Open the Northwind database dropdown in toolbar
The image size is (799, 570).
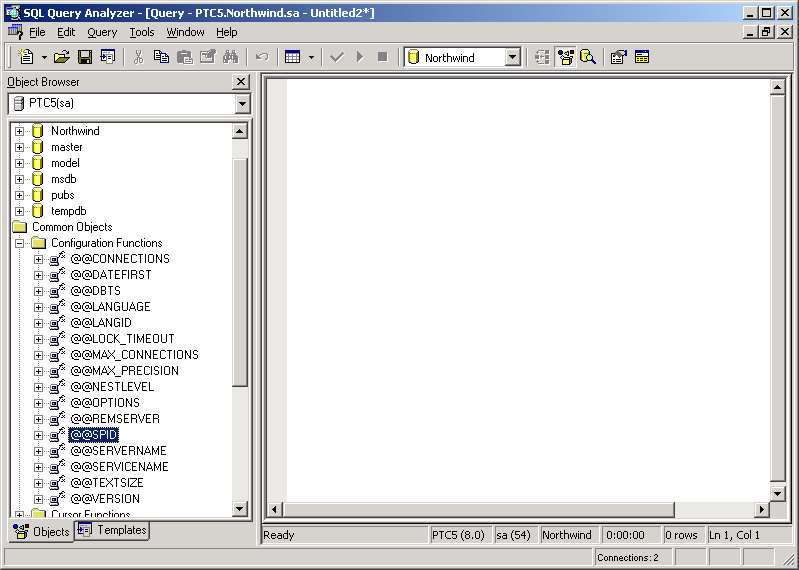click(x=512, y=58)
